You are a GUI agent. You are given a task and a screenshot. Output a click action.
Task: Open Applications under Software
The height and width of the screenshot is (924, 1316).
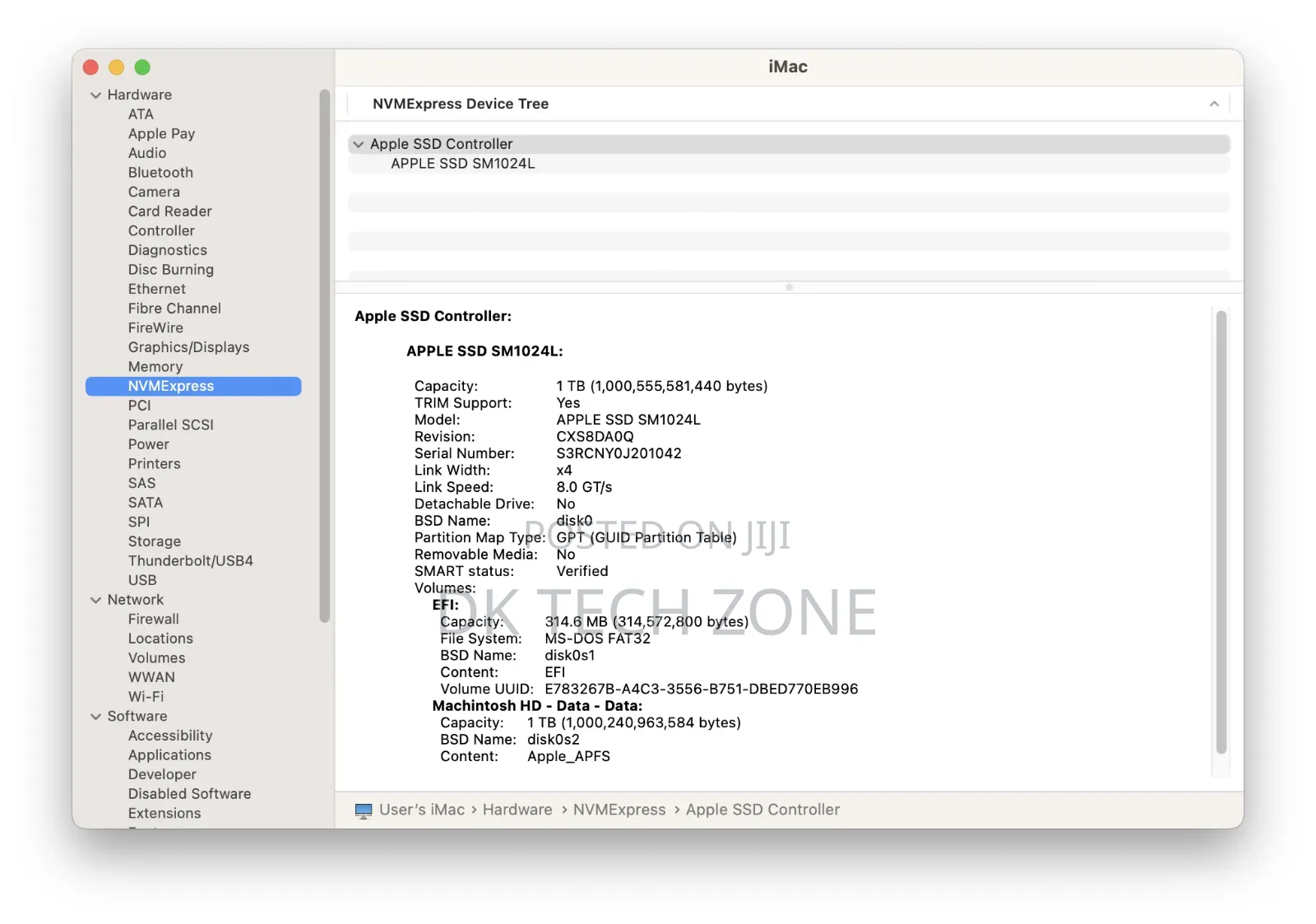click(169, 755)
